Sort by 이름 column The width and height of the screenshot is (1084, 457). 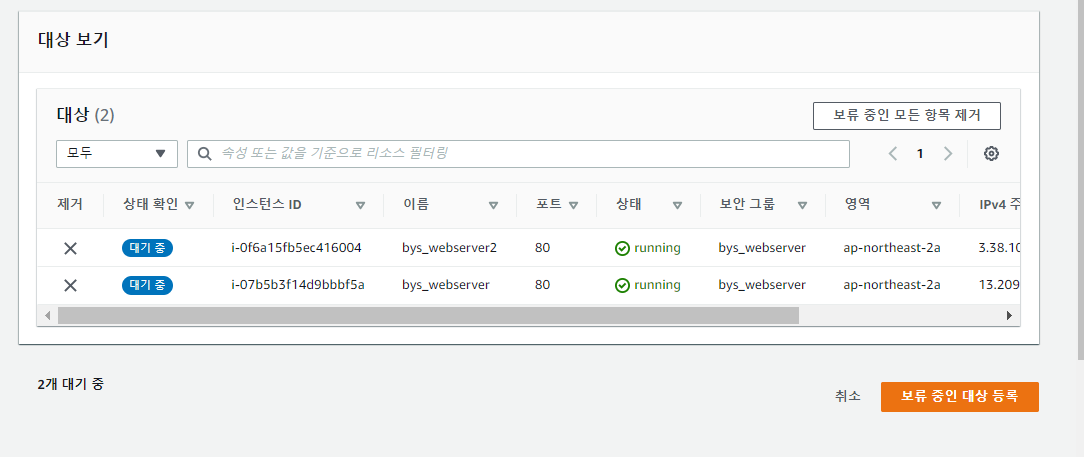[x=493, y=205]
